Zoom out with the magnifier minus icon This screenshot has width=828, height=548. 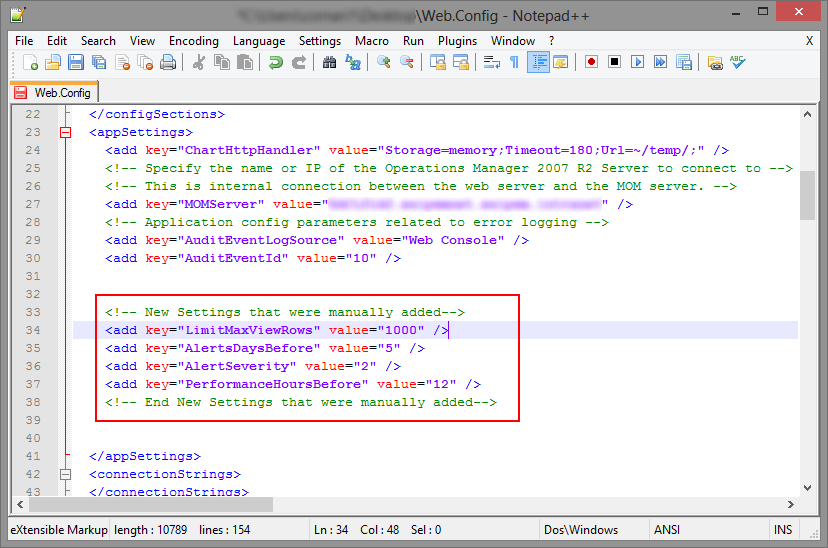pyautogui.click(x=407, y=62)
